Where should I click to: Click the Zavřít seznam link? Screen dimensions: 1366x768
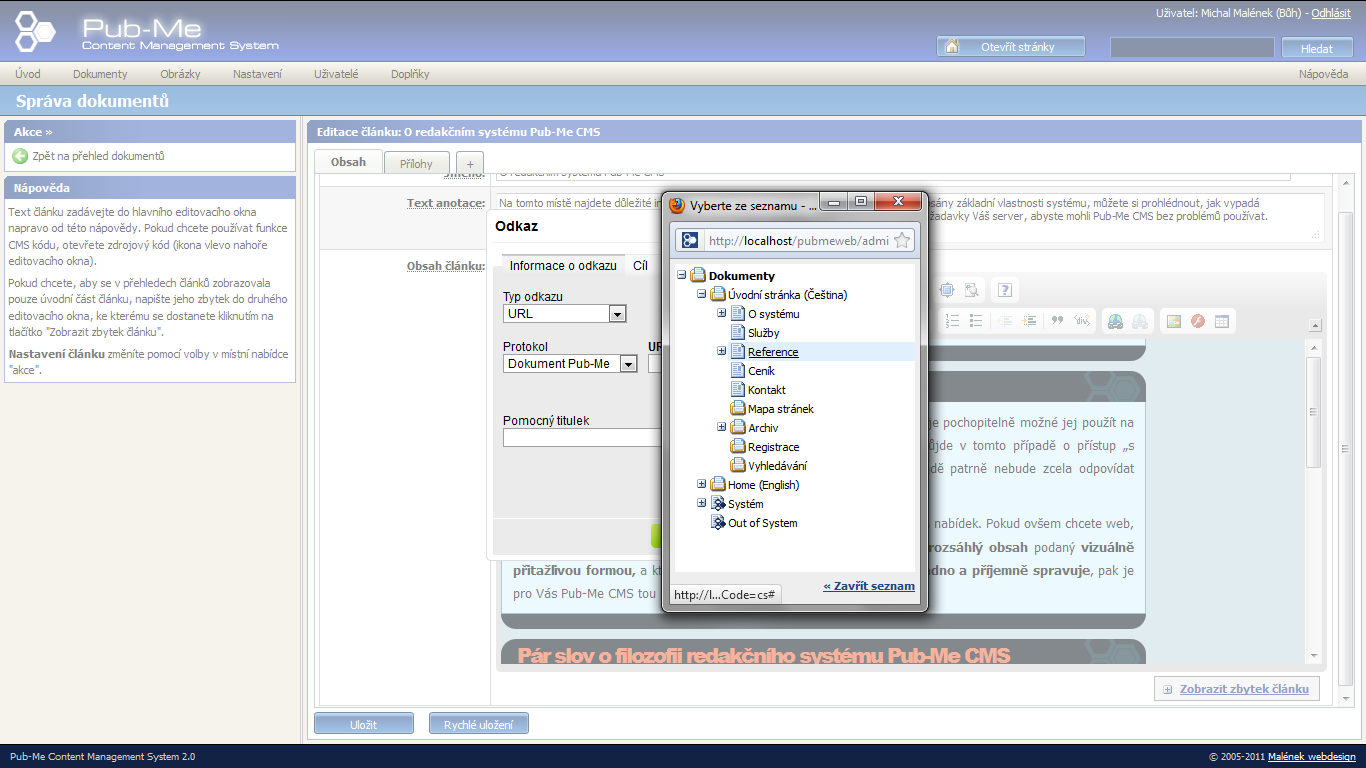coord(869,586)
